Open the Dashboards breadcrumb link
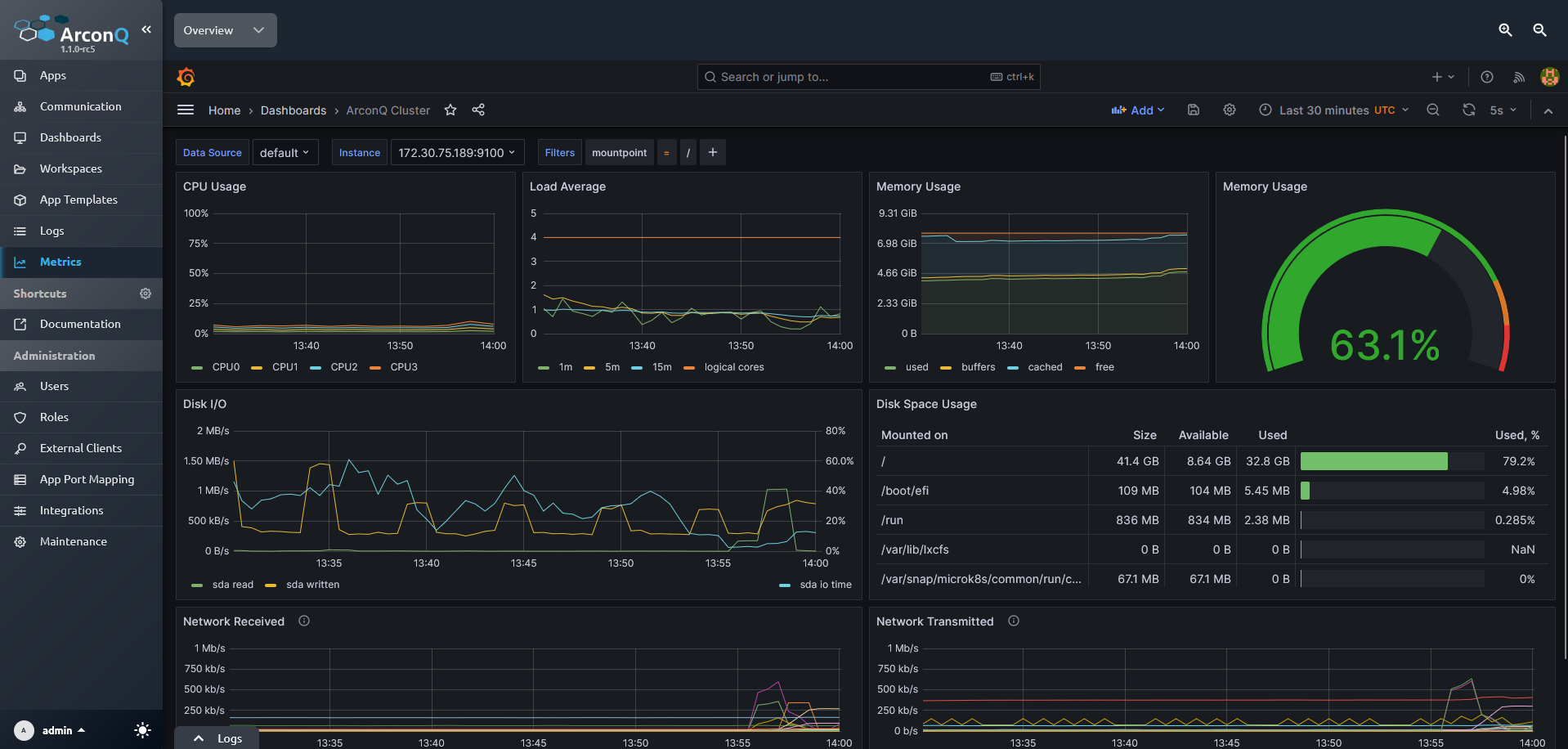The width and height of the screenshot is (1568, 749). coord(293,110)
